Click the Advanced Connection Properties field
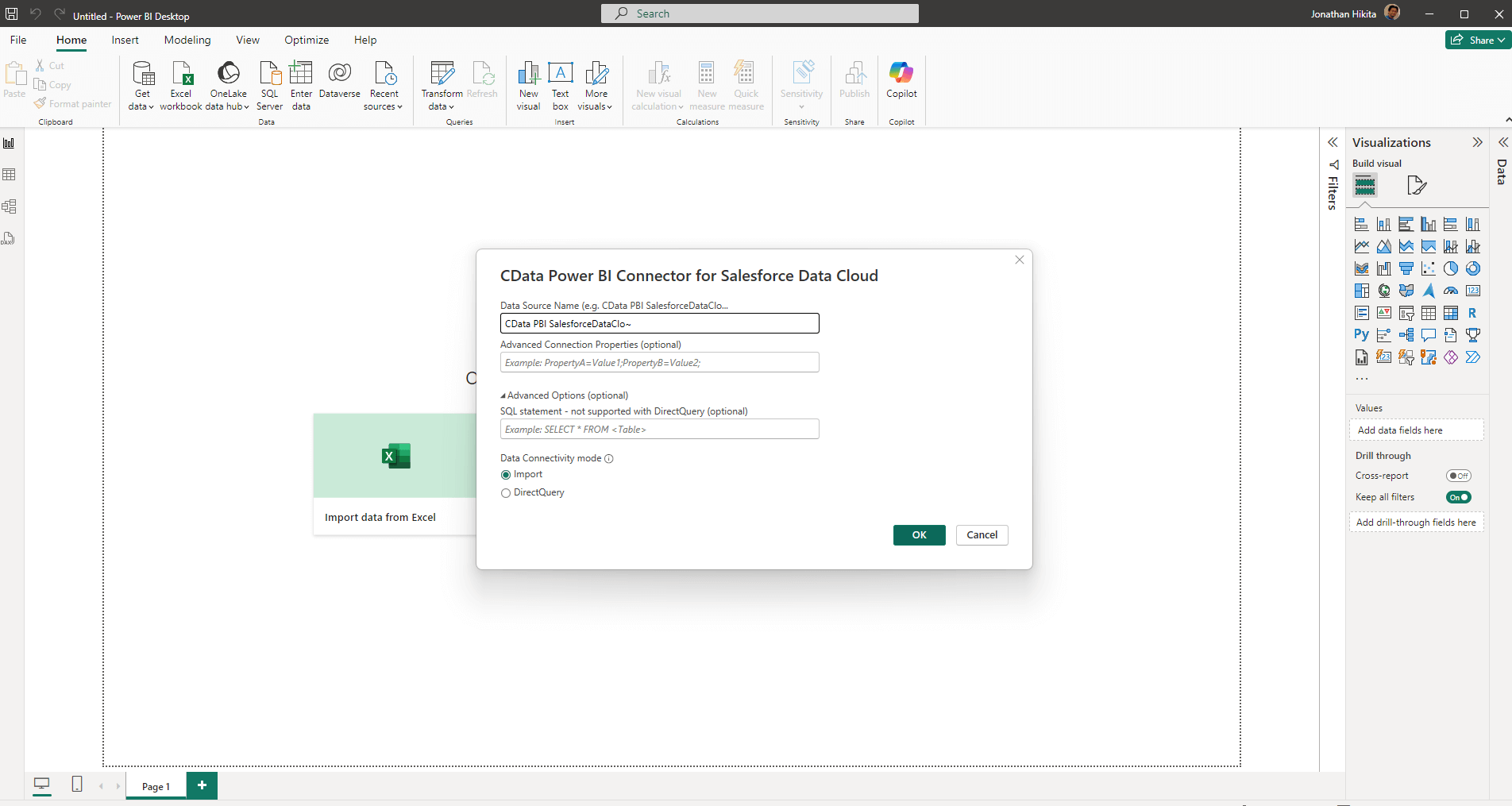This screenshot has width=1512, height=806. tap(660, 362)
